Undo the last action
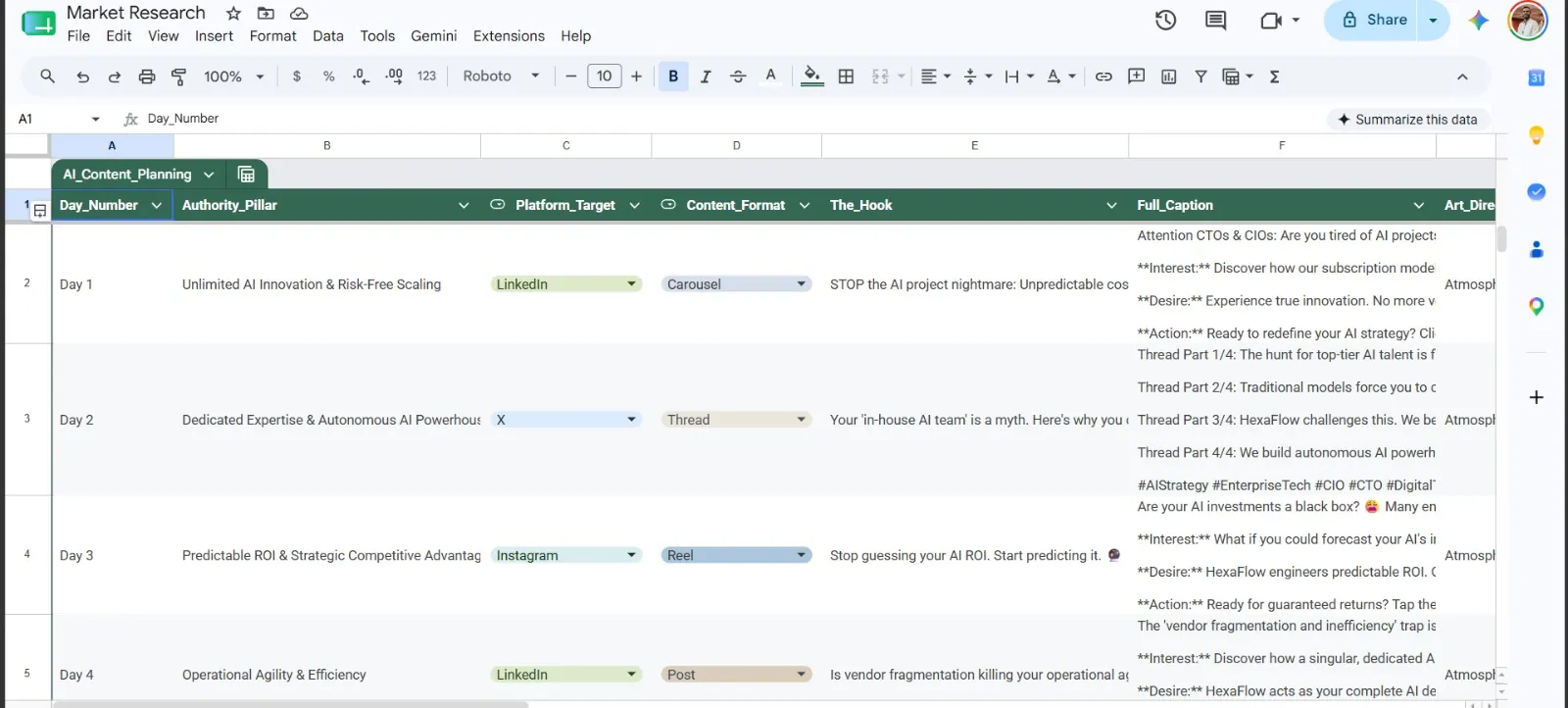The height and width of the screenshot is (708, 1568). pyautogui.click(x=82, y=76)
